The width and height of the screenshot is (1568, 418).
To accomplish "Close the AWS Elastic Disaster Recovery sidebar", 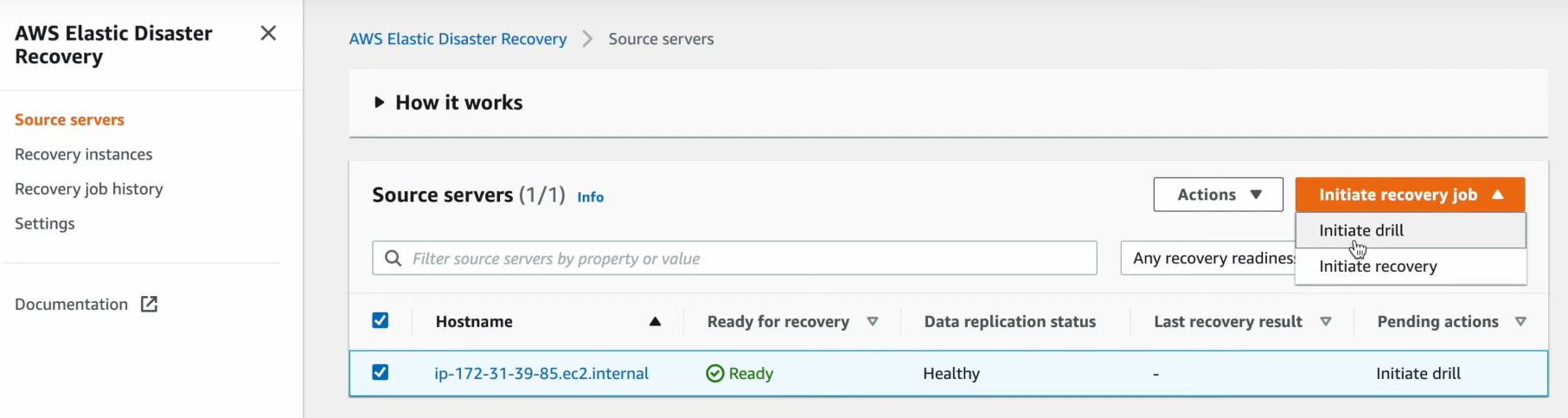I will (x=268, y=33).
